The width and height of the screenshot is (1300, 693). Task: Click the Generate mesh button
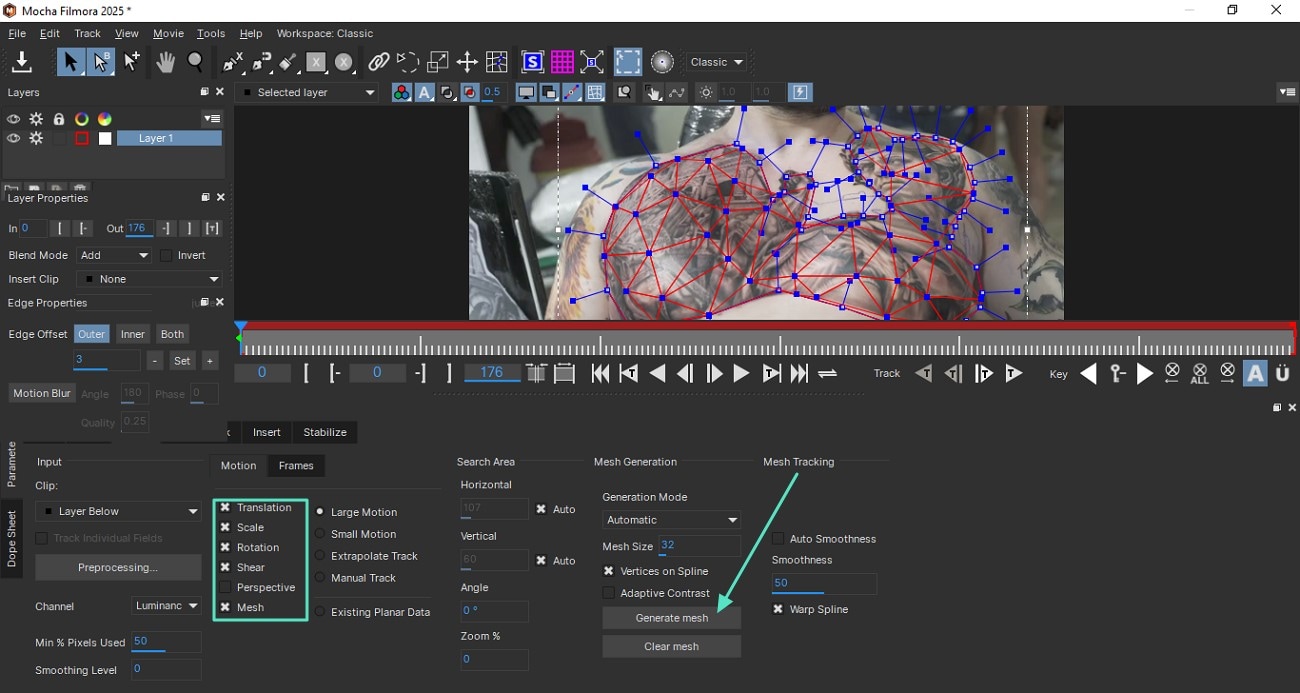(x=672, y=619)
